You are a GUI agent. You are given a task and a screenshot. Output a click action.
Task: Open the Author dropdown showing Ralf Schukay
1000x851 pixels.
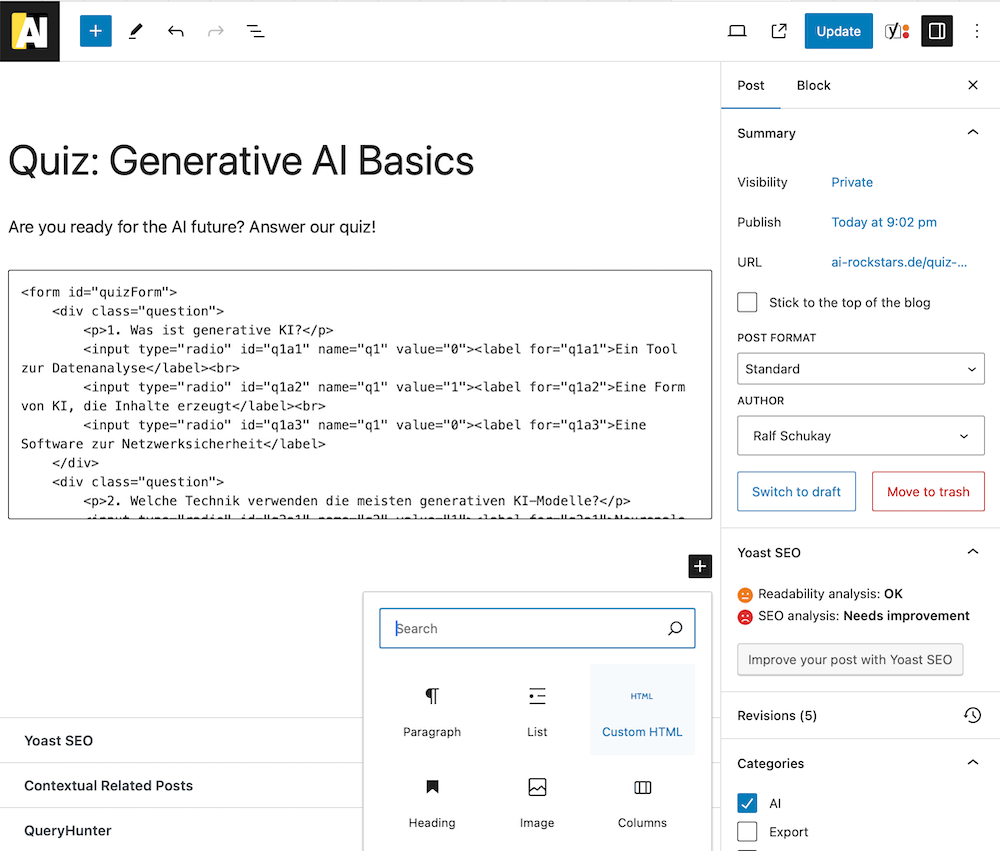pyautogui.click(x=860, y=436)
